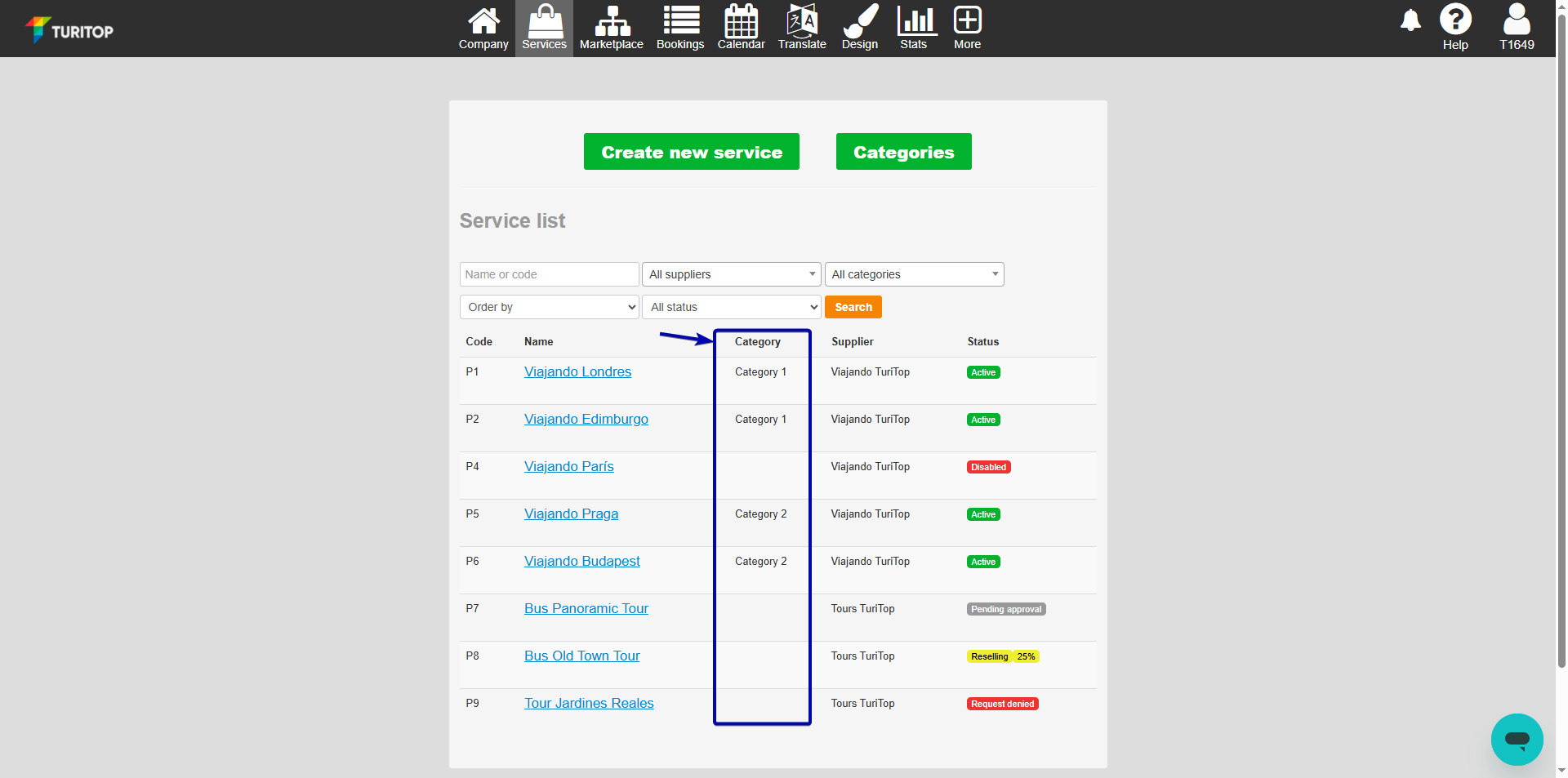Open the Viajando Praga service link

click(x=571, y=513)
